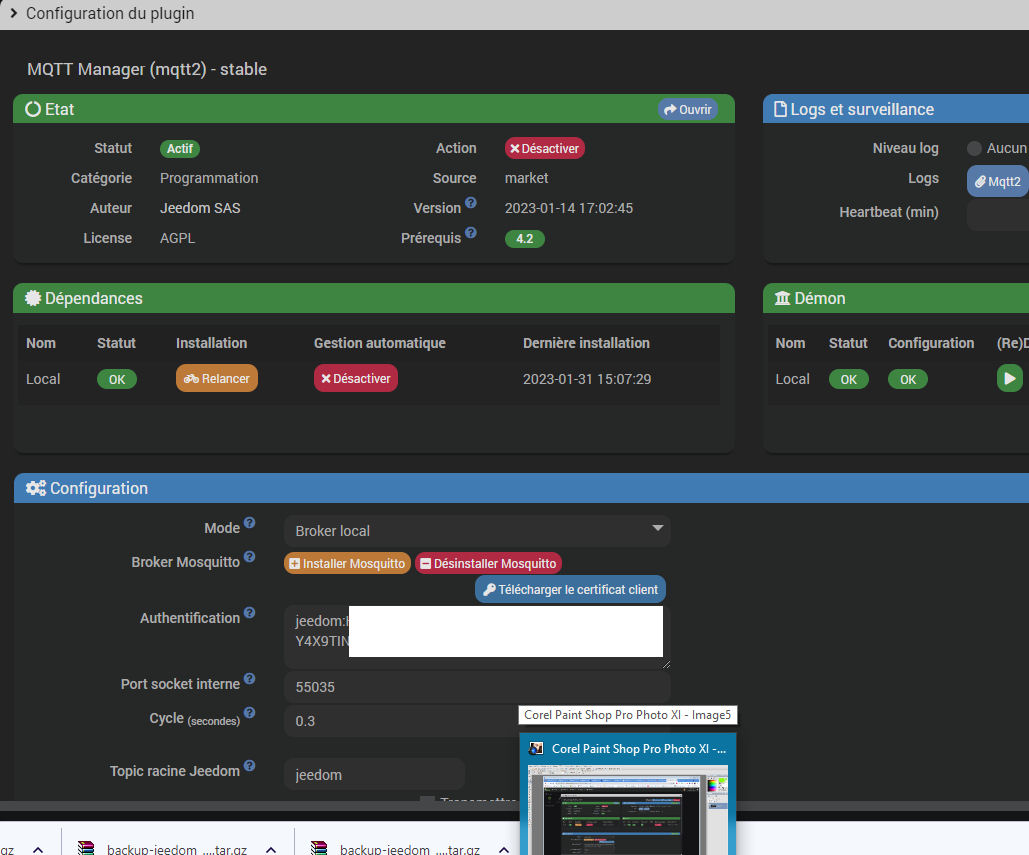This screenshot has width=1029, height=855.
Task: Select the Aucun log level radio button
Action: (974, 148)
